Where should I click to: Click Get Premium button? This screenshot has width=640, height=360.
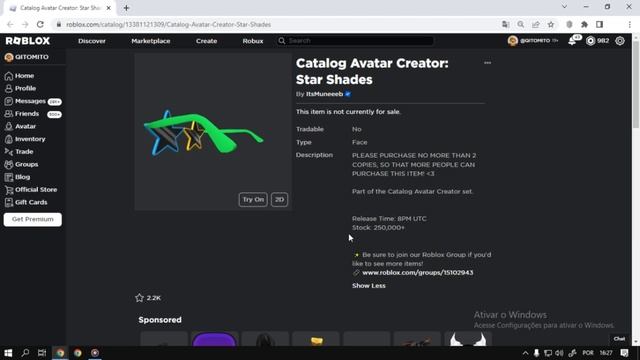pyautogui.click(x=33, y=220)
